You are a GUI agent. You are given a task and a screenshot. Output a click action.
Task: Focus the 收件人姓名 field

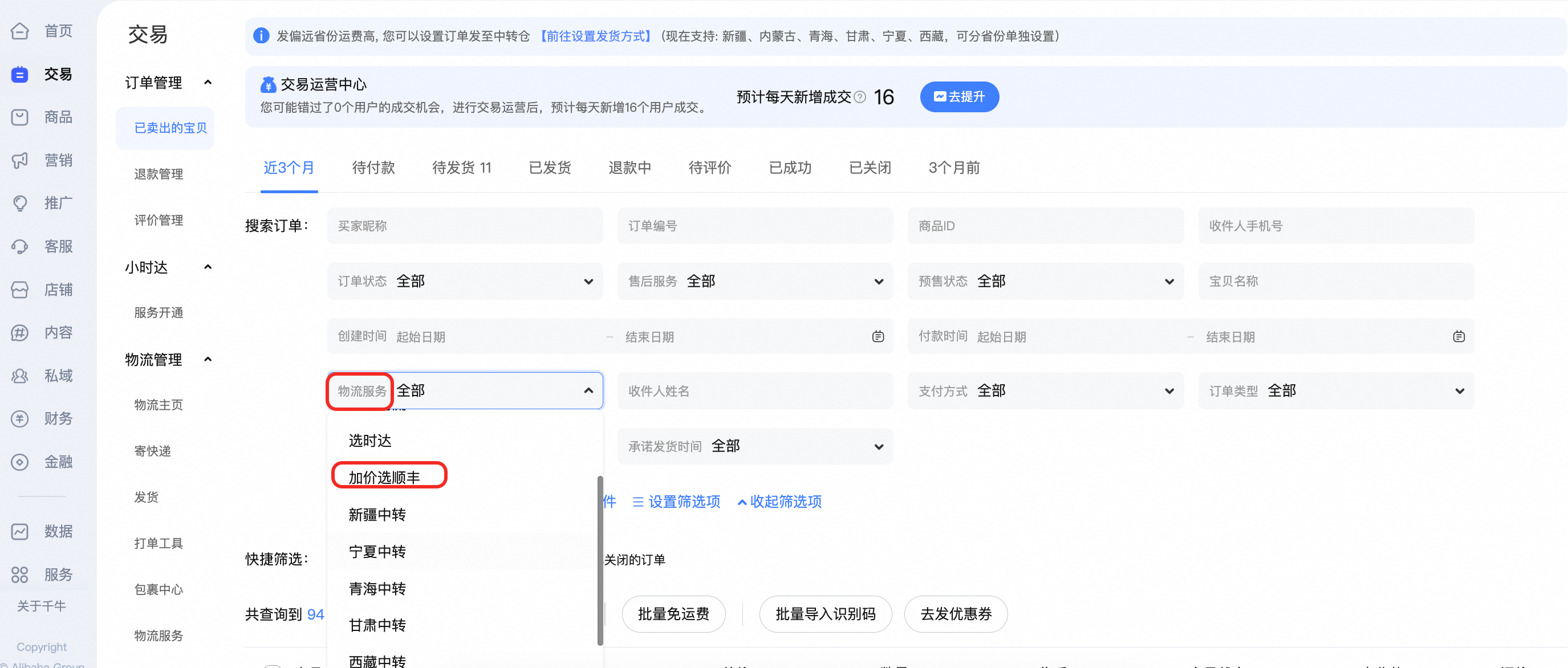755,390
